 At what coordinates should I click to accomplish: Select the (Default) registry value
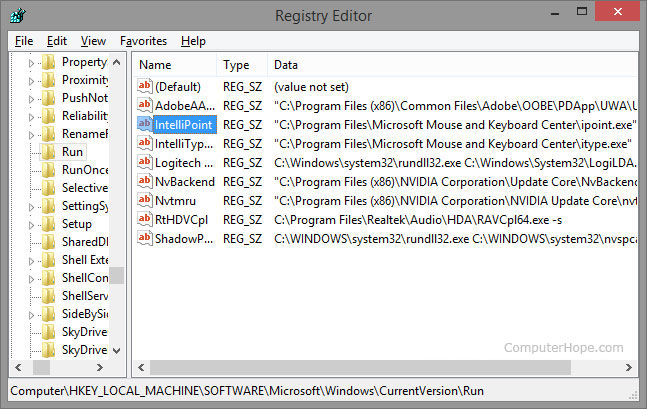pyautogui.click(x=178, y=87)
